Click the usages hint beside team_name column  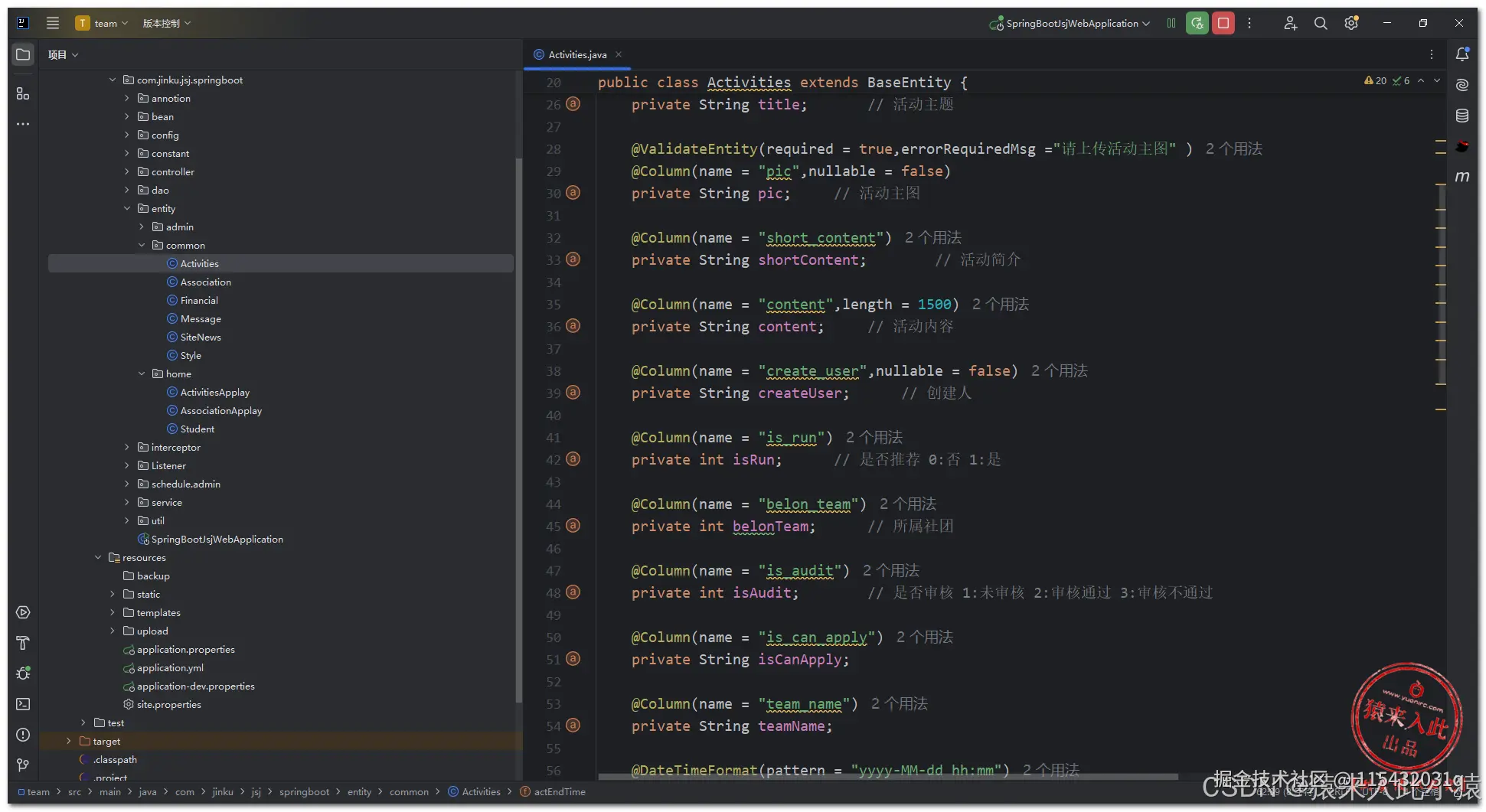tap(900, 703)
